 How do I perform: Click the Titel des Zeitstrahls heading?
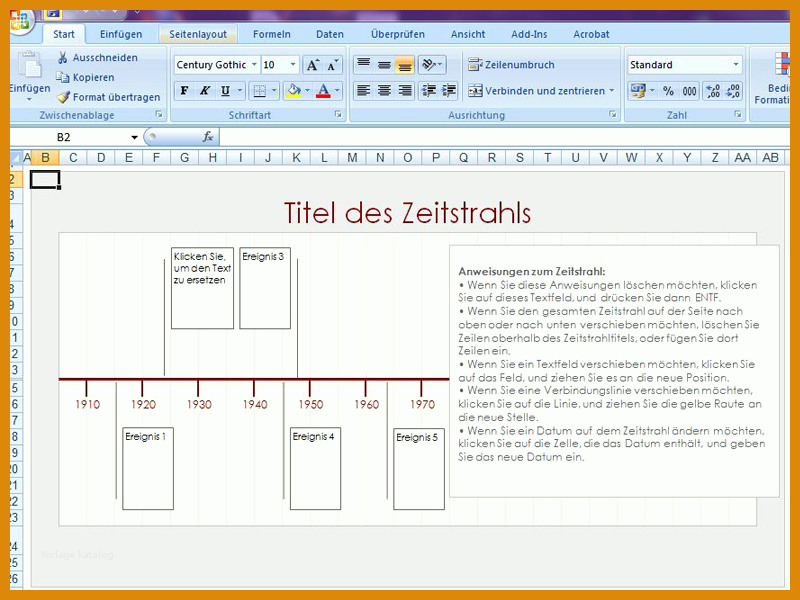(x=407, y=213)
